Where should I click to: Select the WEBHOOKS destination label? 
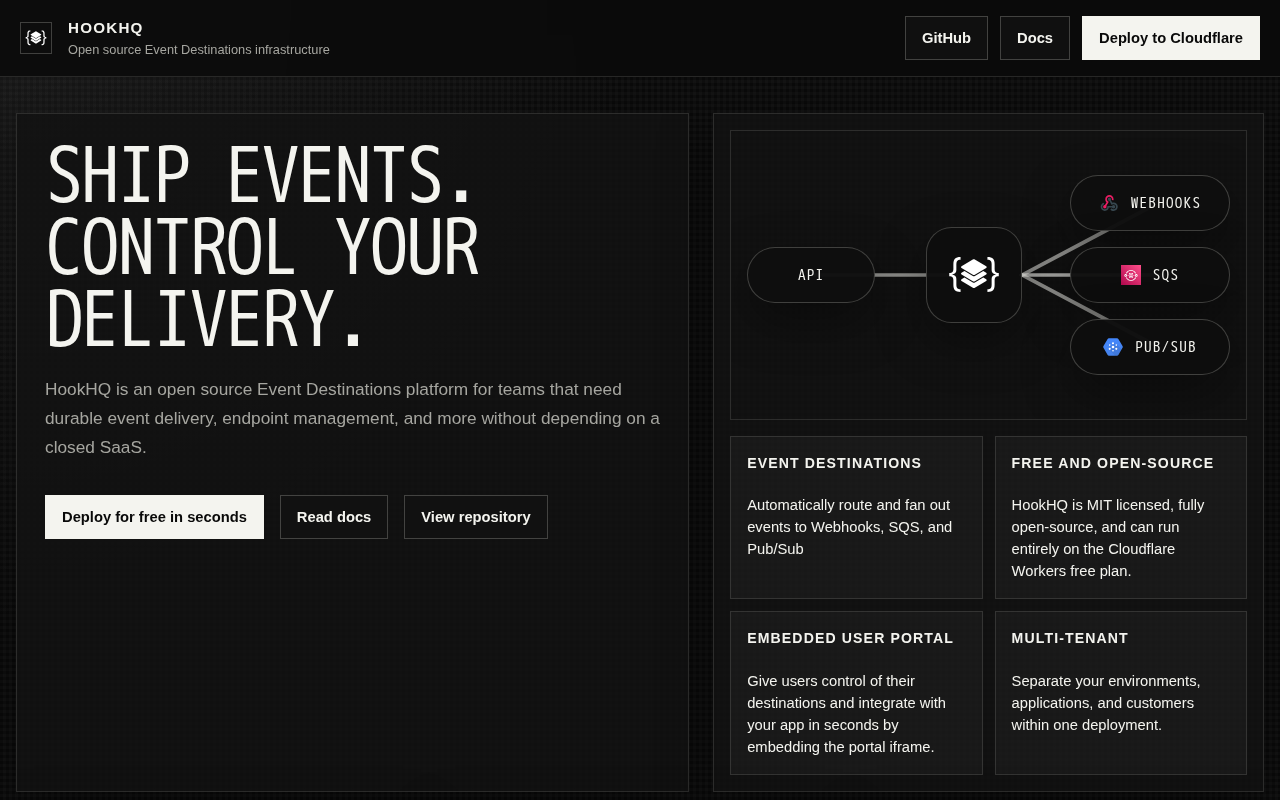point(1166,203)
